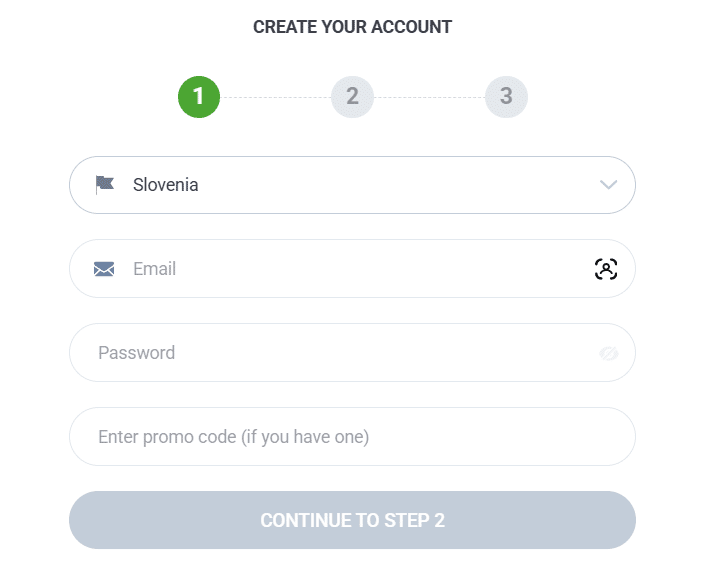Open the Slovenia country selector
Image resolution: width=713 pixels, height=575 pixels.
tap(352, 185)
